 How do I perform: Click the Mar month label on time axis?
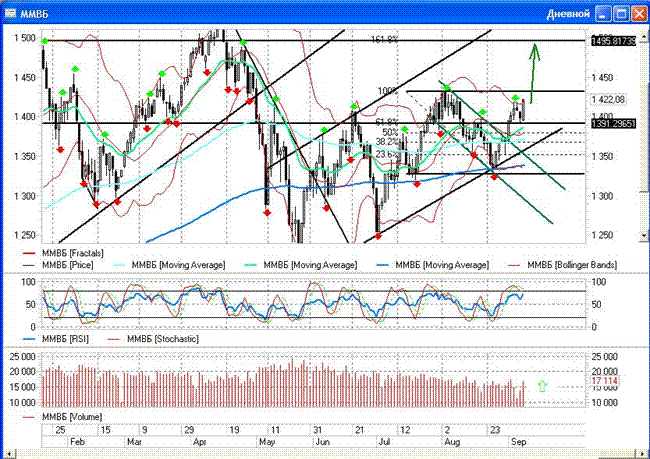[x=134, y=442]
